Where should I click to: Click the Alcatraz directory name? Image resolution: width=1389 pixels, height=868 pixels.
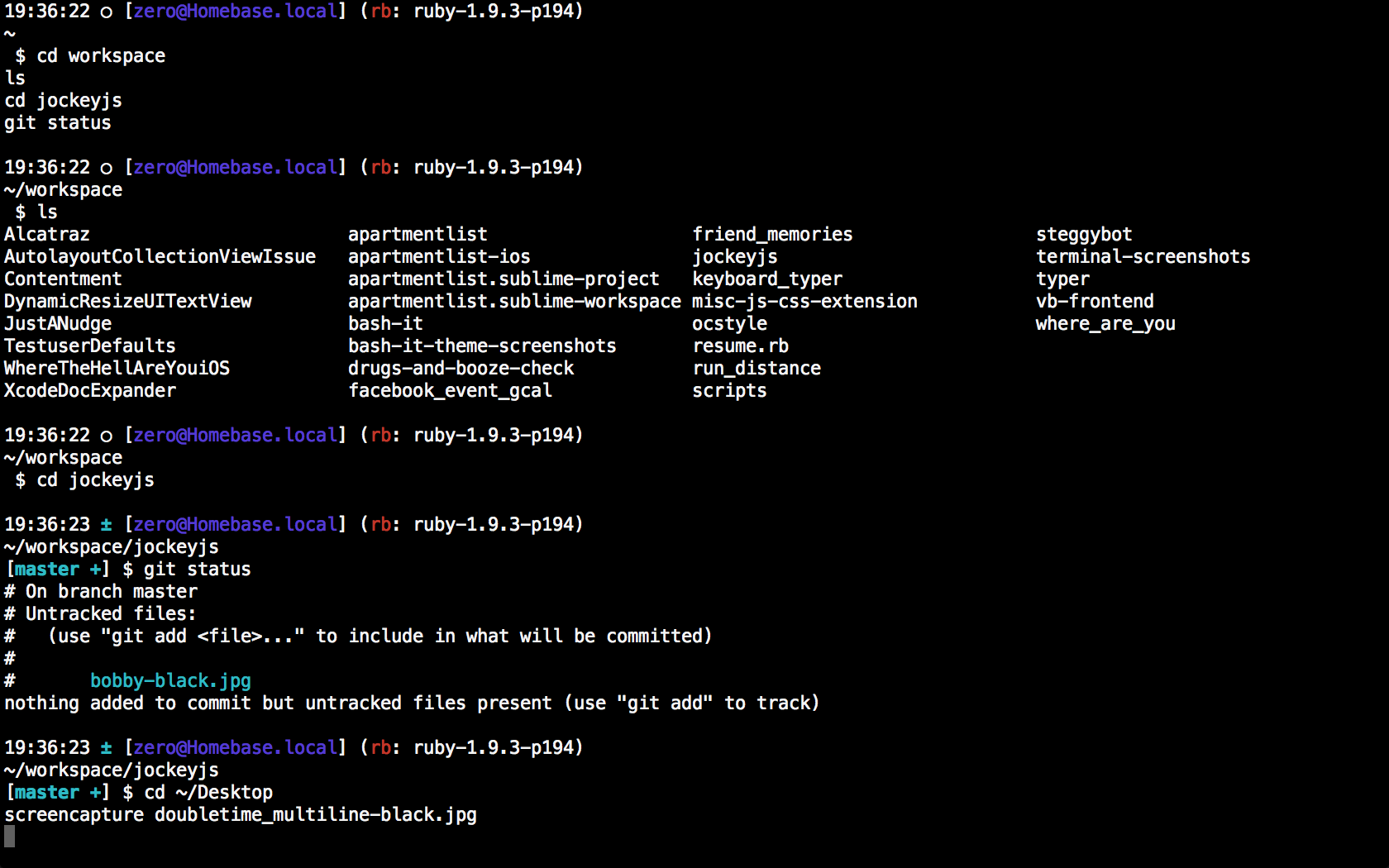(x=47, y=235)
